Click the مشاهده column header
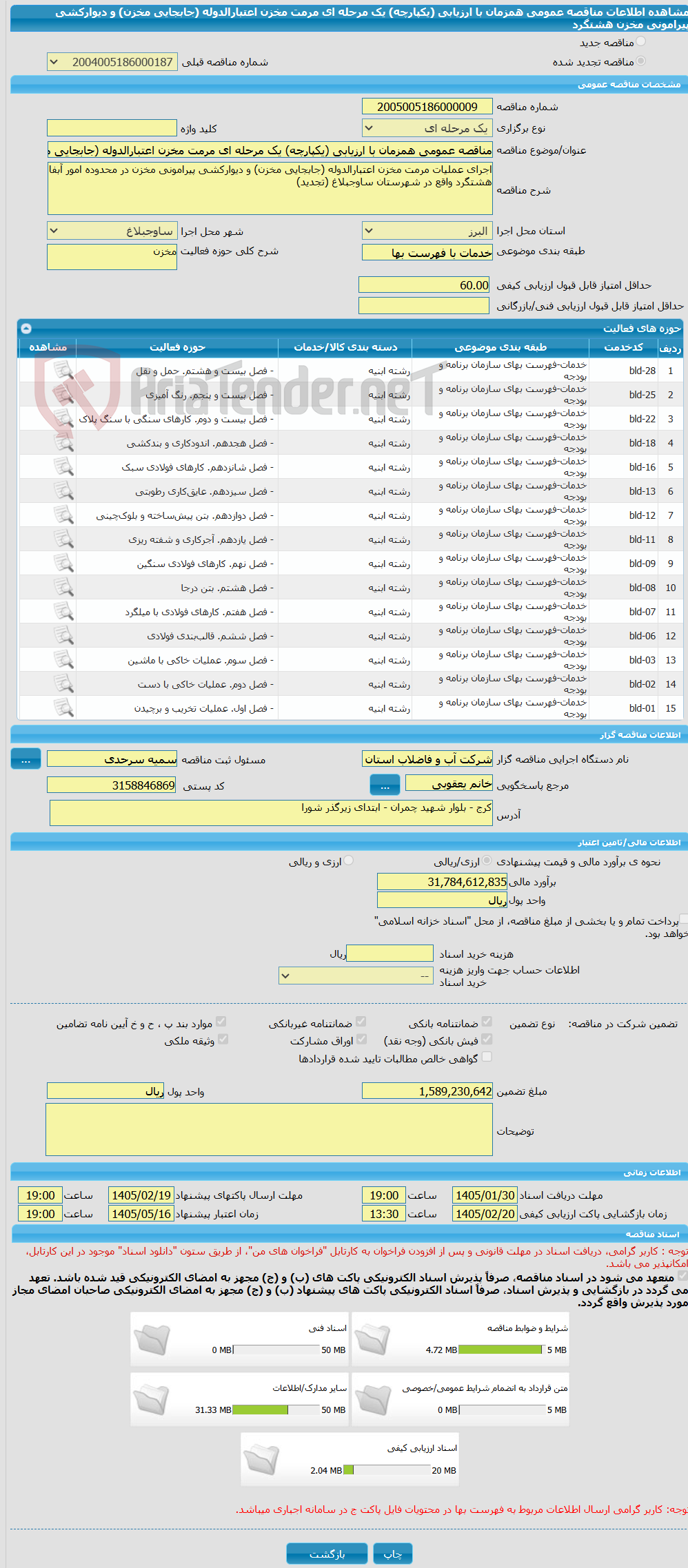Viewport: 688px width, 1568px height. click(x=48, y=347)
